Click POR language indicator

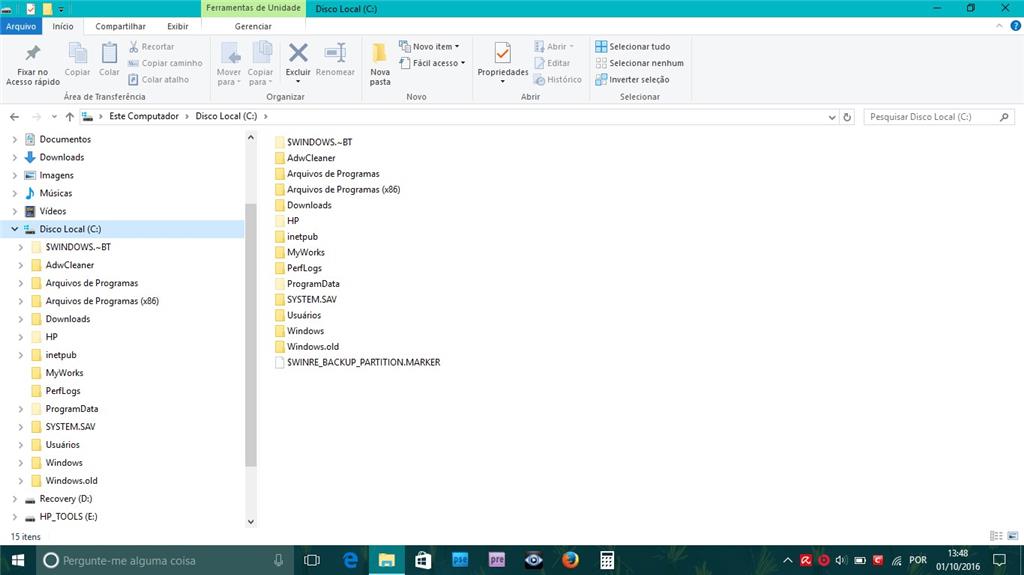tap(918, 560)
